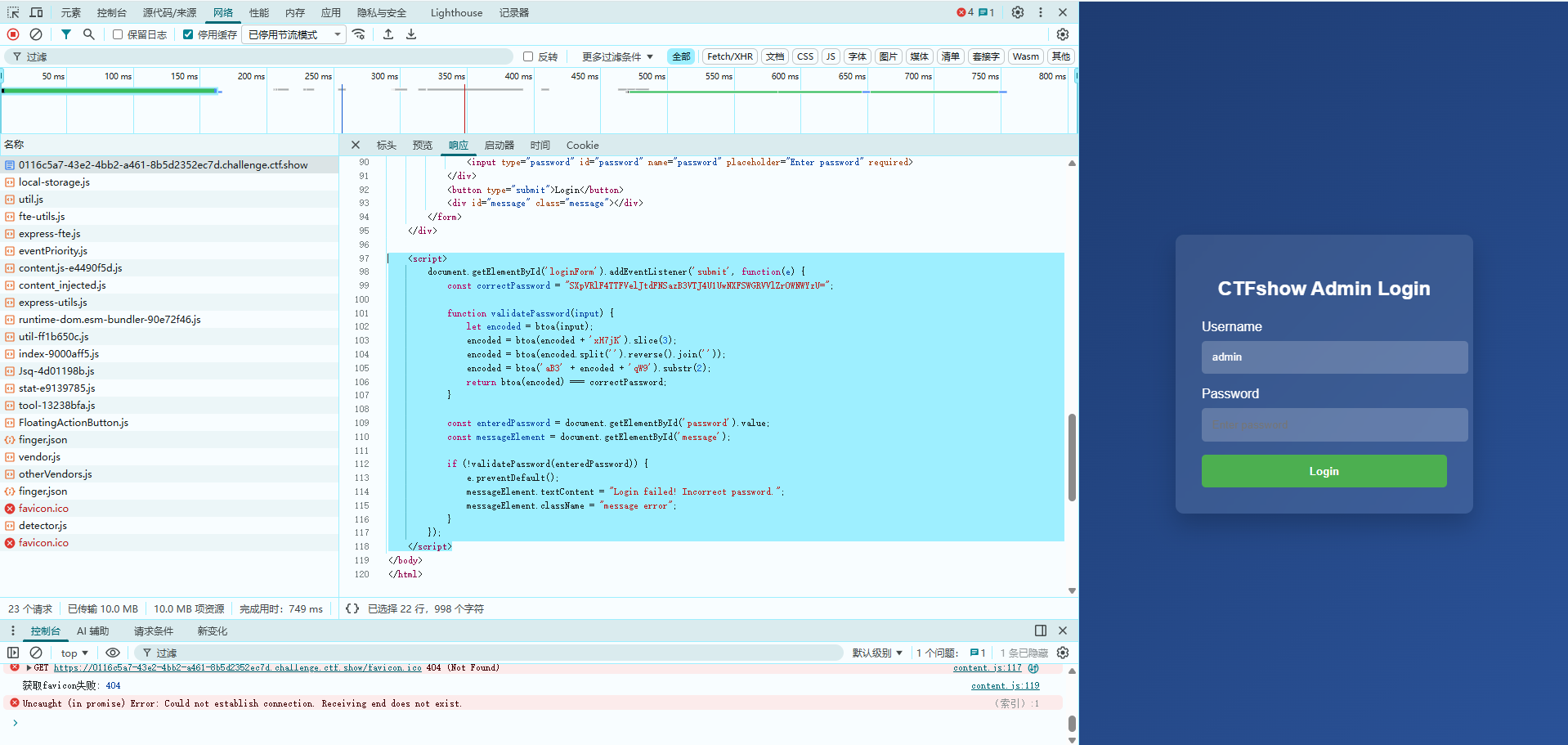Open the Headers tab of request
Viewport: 1568px width, 745px height.
click(x=387, y=145)
